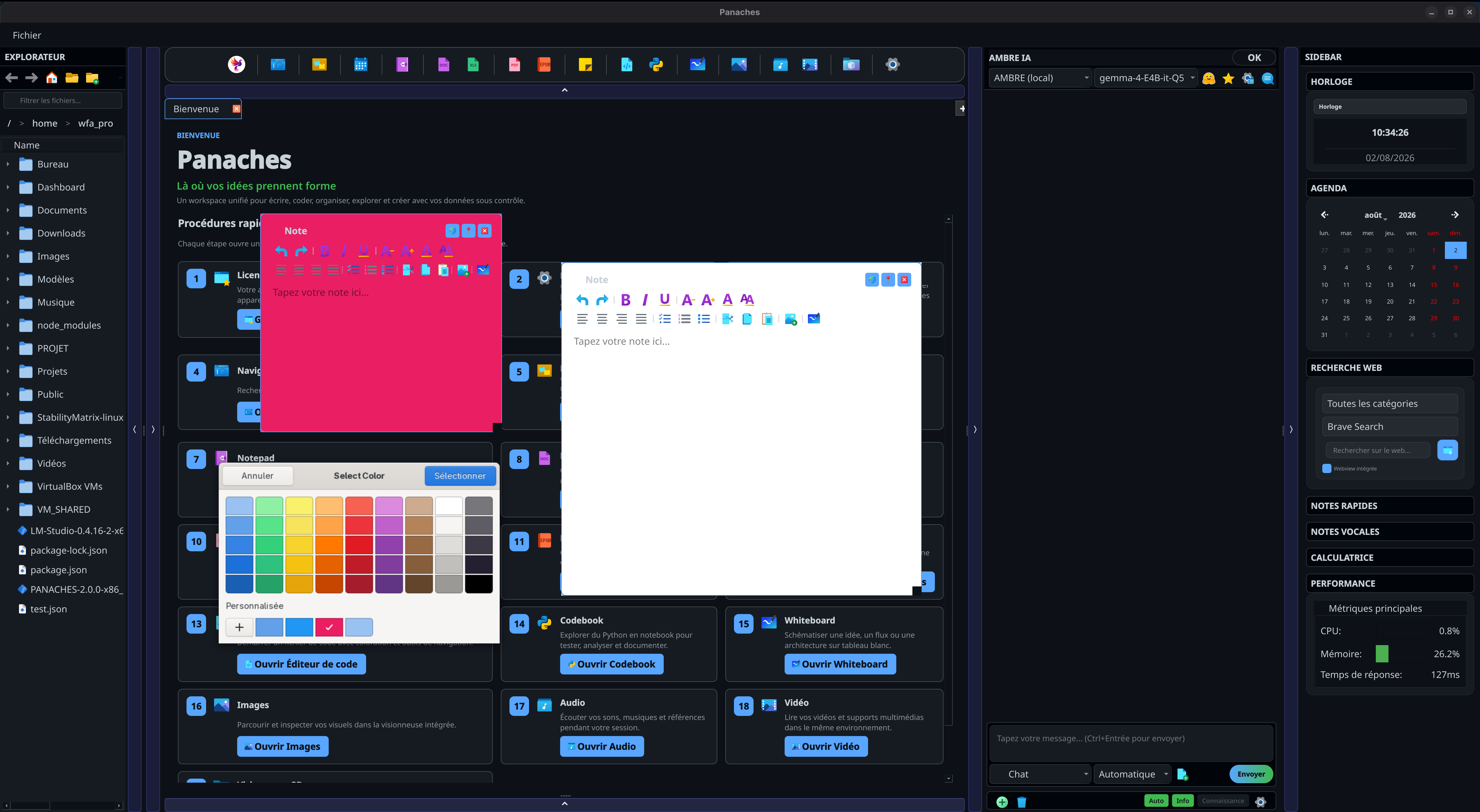Pick the checked pink custom color swatch
This screenshot has height=812, width=1480.
tap(329, 627)
